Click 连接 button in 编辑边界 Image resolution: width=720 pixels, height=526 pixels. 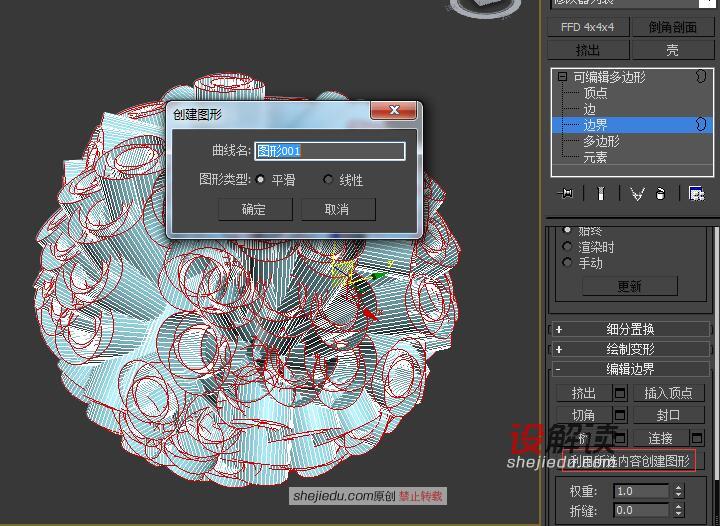point(661,438)
